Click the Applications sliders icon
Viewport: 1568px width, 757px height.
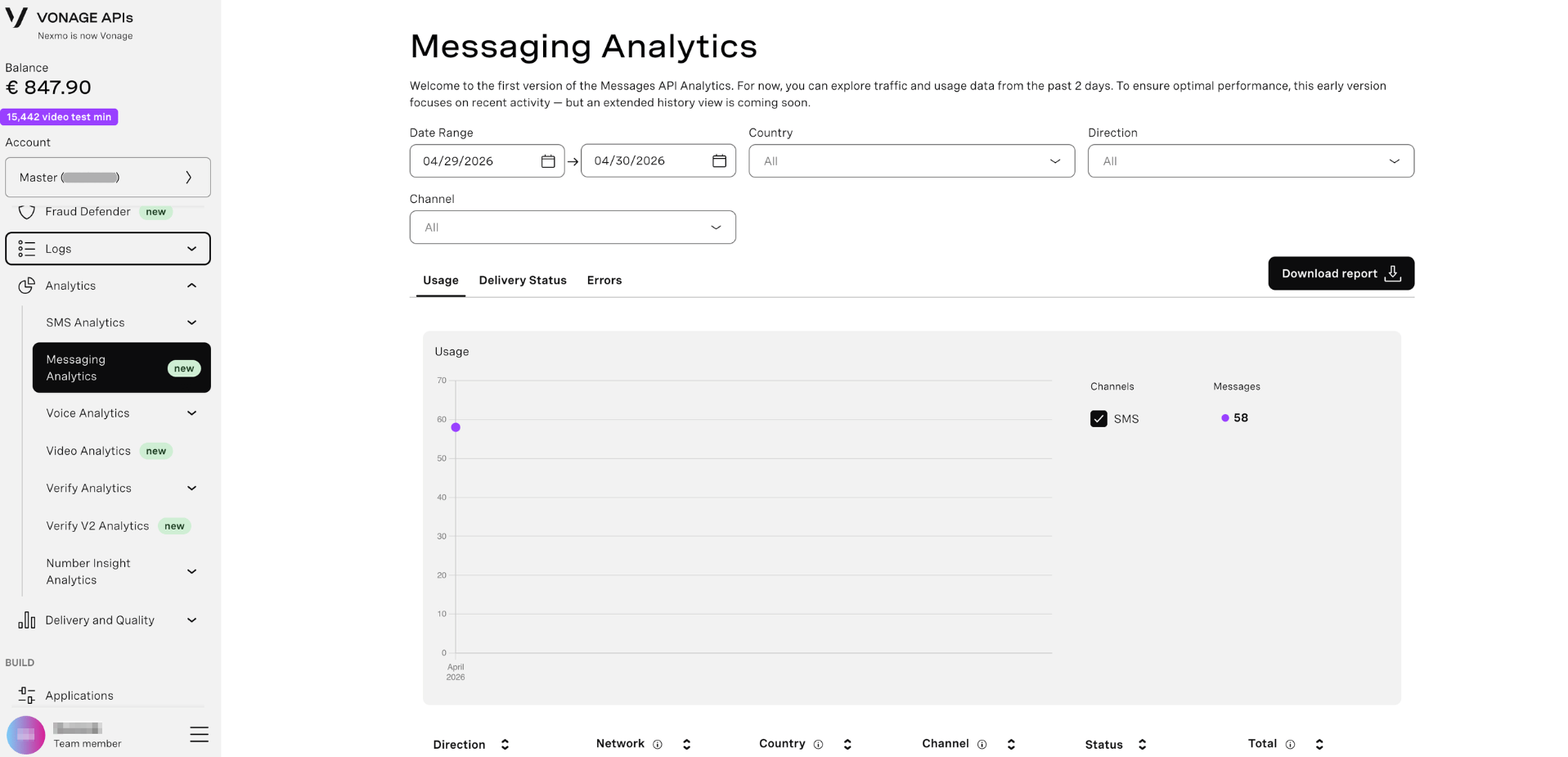tap(27, 696)
